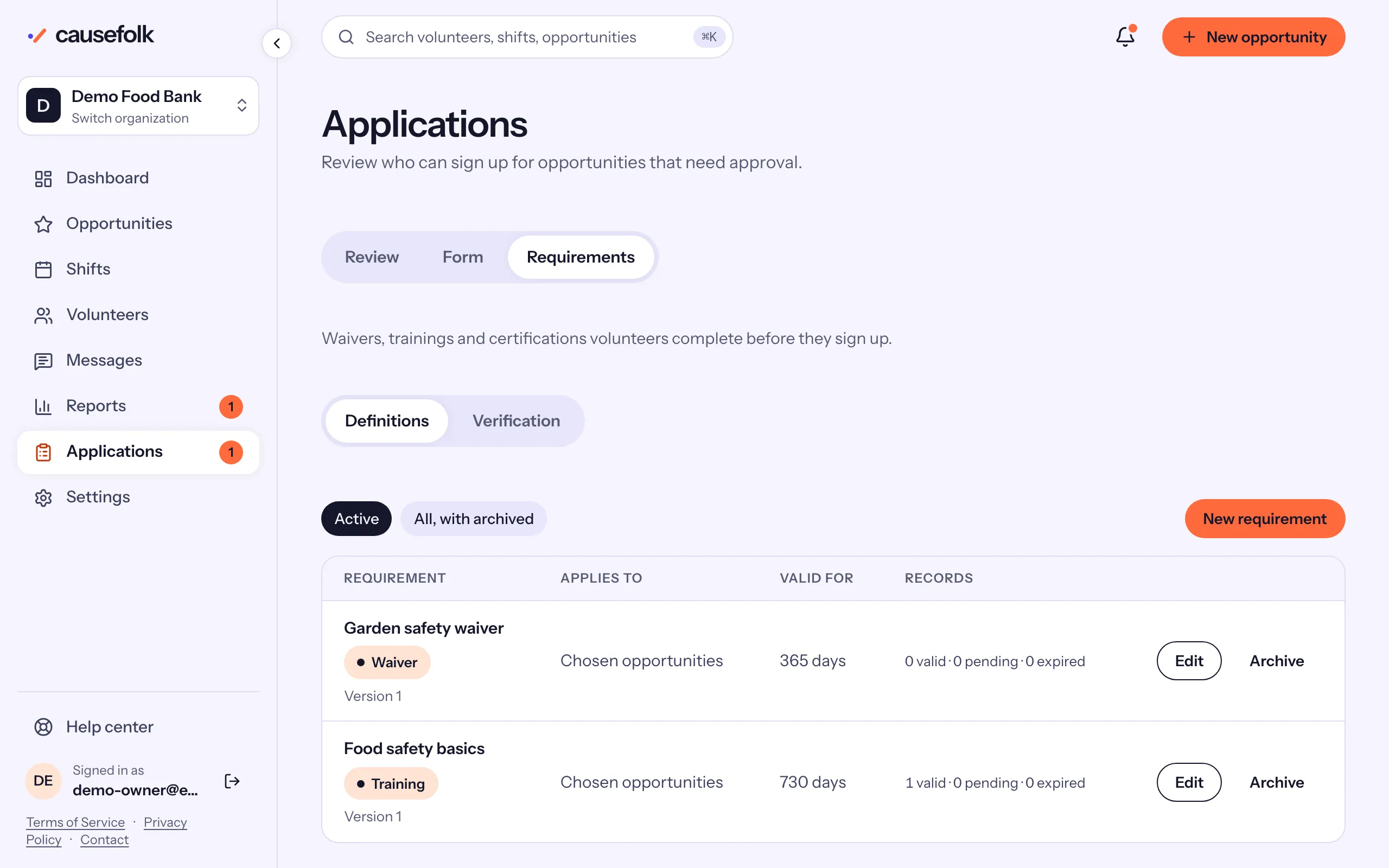1389x868 pixels.
Task: Click the Training type tag
Action: tap(391, 783)
